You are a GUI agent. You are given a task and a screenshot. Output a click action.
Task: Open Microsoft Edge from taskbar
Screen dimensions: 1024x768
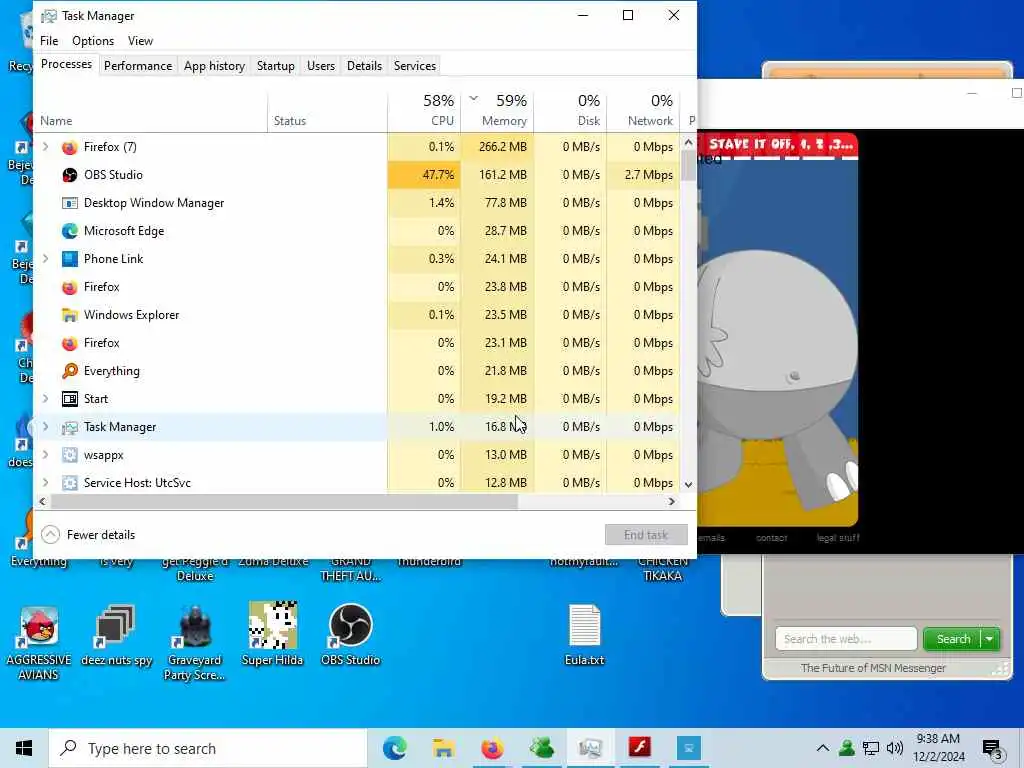[394, 748]
